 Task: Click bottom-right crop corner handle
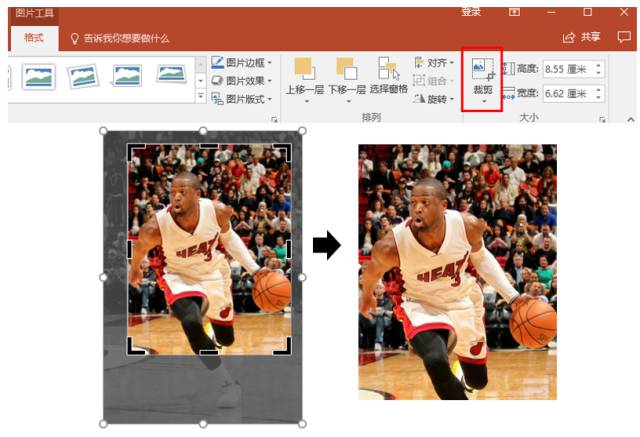[x=284, y=347]
